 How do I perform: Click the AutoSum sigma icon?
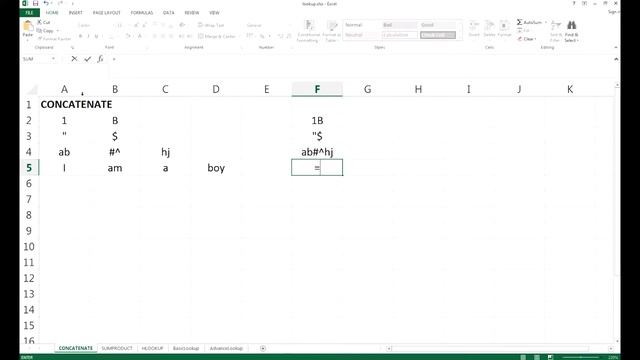pos(520,22)
